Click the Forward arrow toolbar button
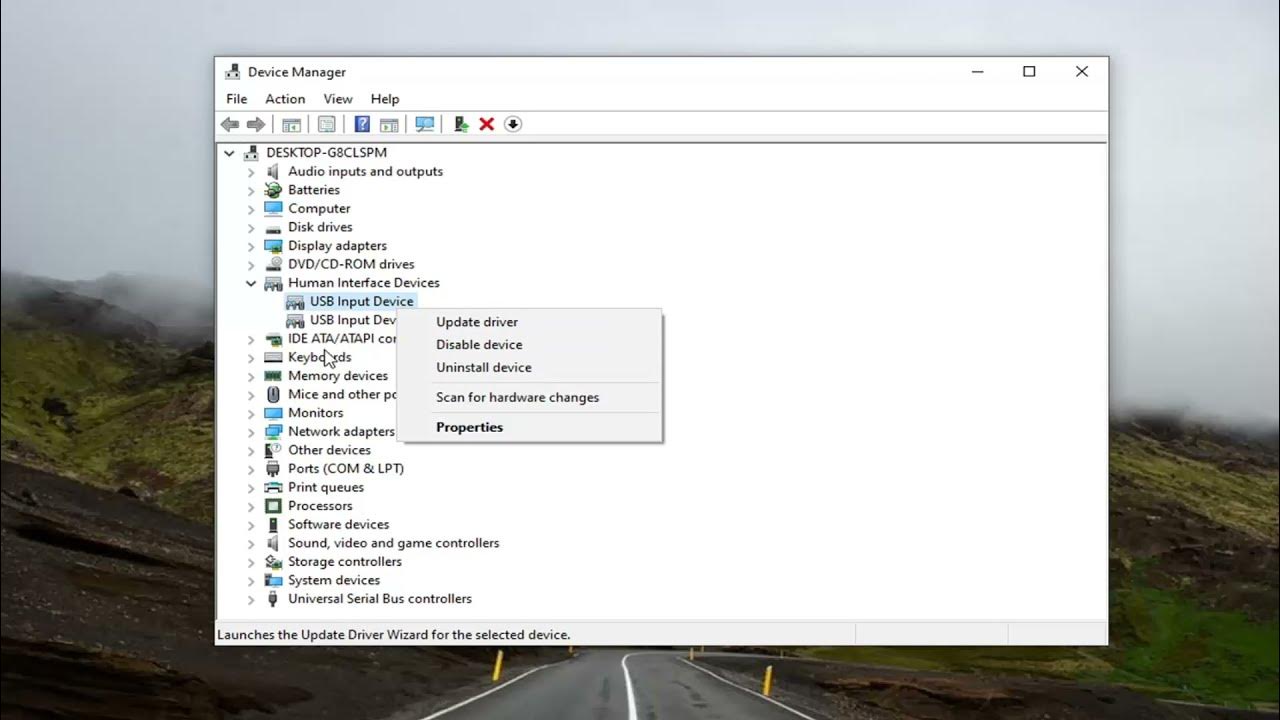This screenshot has width=1280, height=720. tap(256, 124)
